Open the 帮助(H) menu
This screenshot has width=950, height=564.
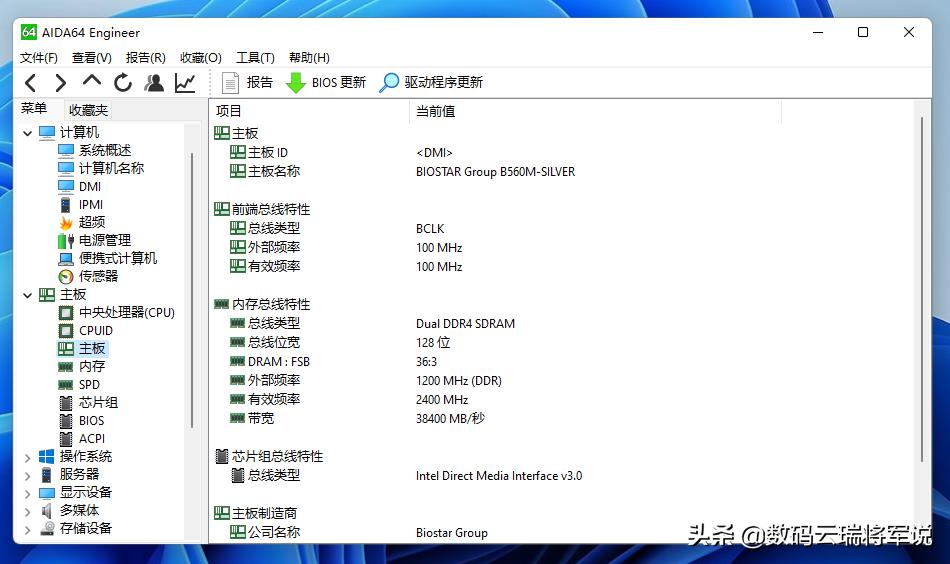(309, 58)
